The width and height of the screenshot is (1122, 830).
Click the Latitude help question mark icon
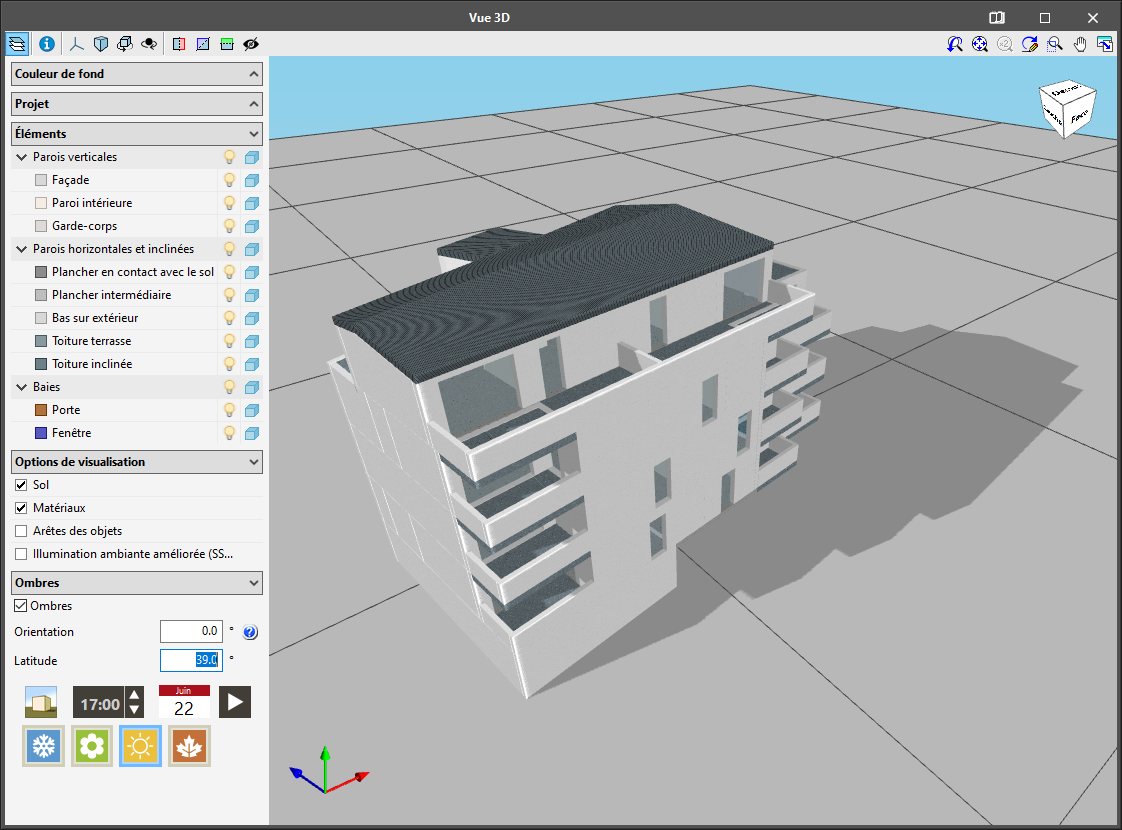pos(249,631)
